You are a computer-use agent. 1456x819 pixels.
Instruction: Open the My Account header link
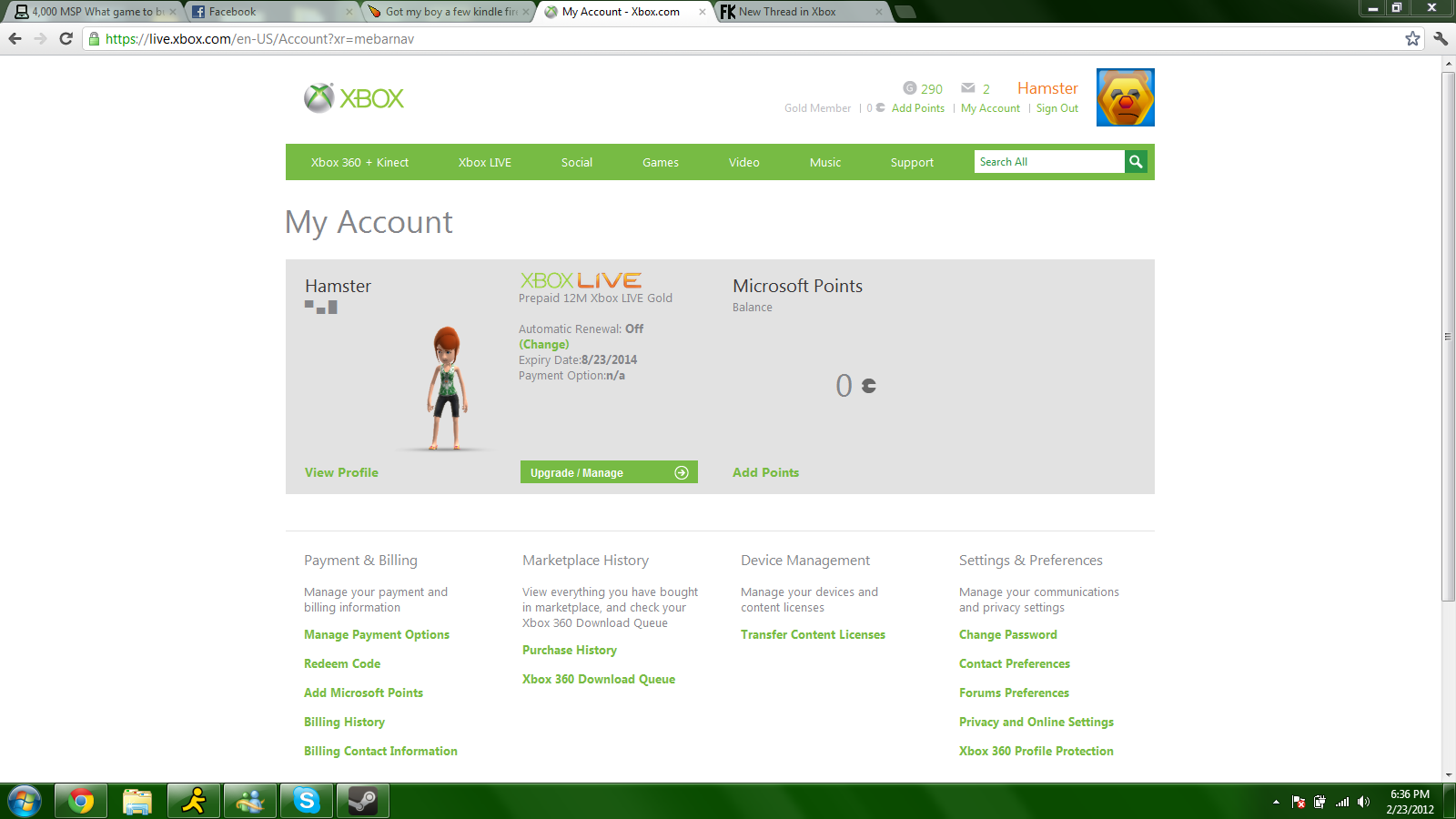point(990,108)
